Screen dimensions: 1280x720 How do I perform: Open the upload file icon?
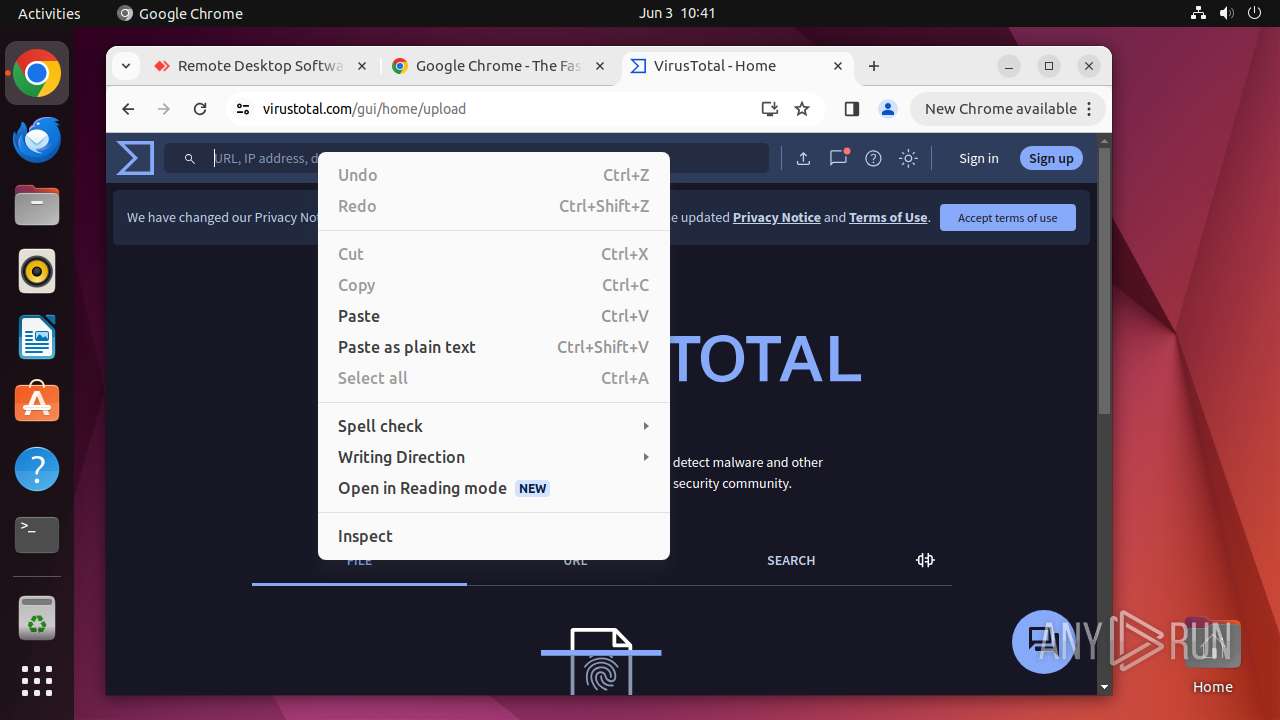(x=803, y=158)
